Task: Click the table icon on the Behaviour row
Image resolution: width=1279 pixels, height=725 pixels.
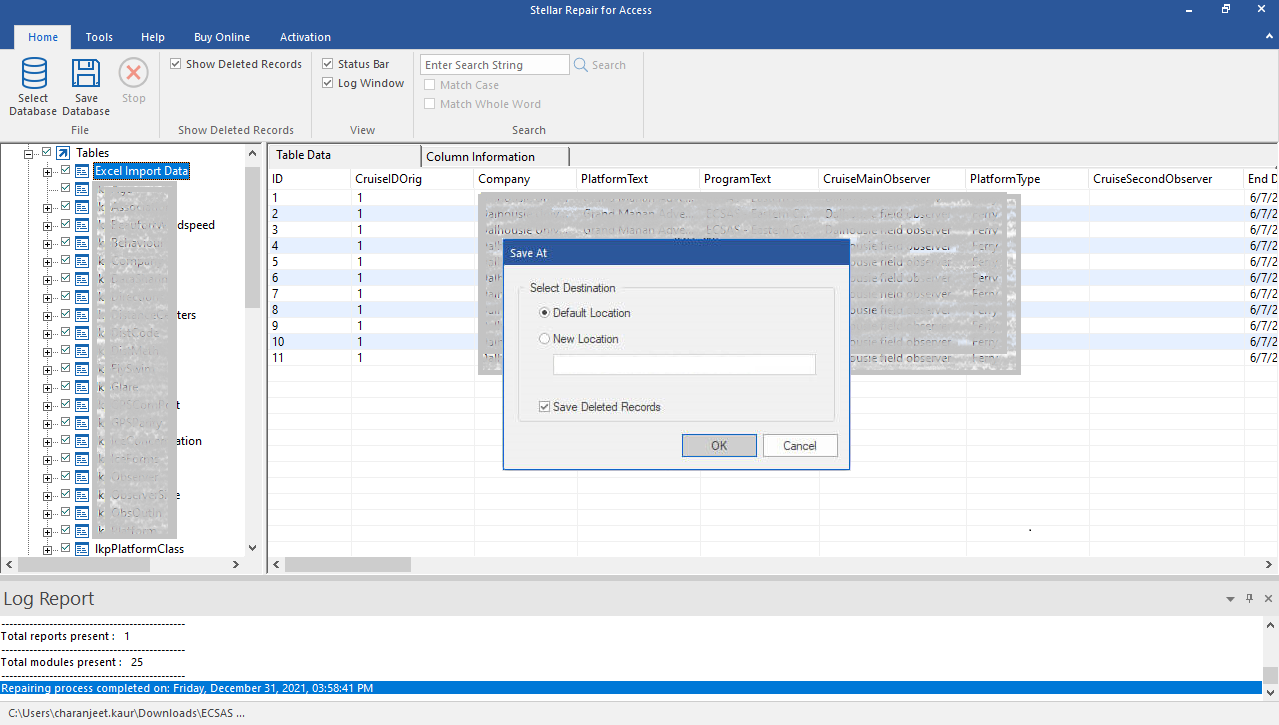Action: (82, 243)
